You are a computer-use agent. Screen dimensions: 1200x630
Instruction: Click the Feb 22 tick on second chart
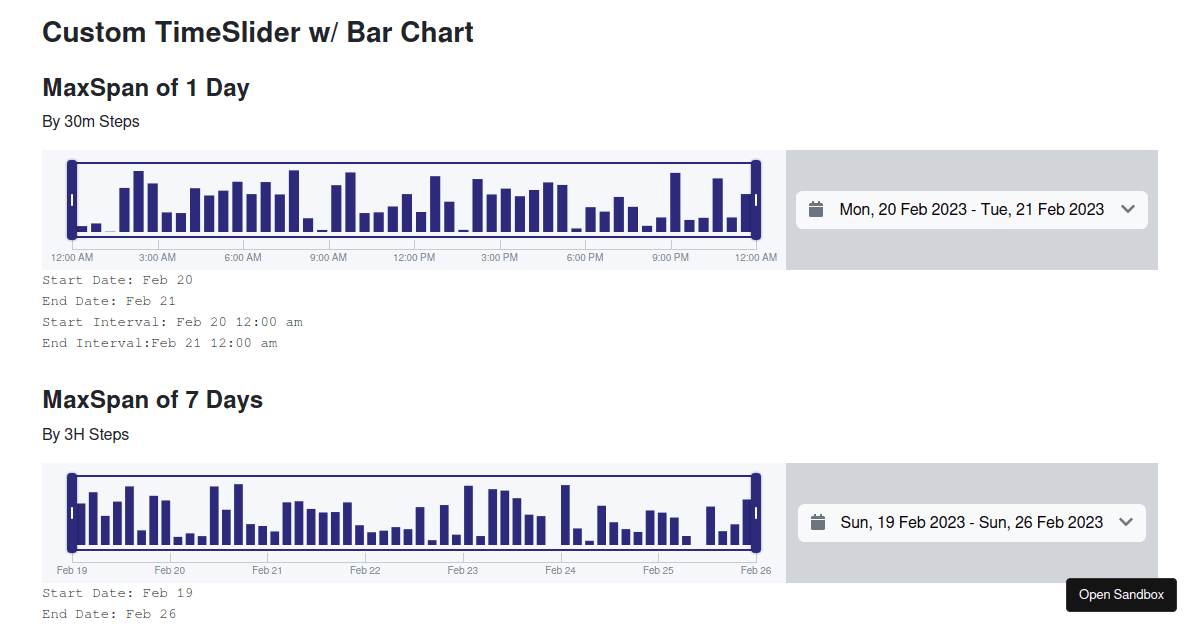click(365, 570)
